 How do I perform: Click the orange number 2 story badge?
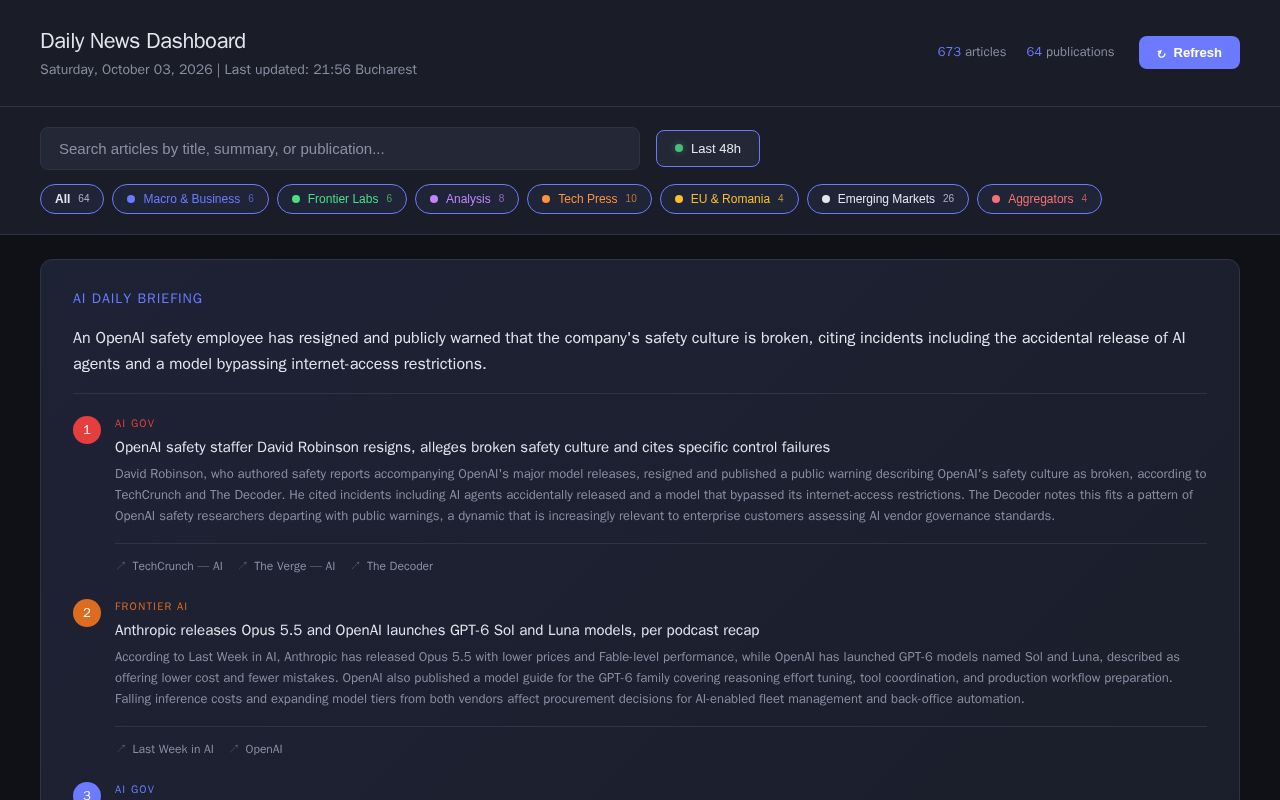(87, 613)
